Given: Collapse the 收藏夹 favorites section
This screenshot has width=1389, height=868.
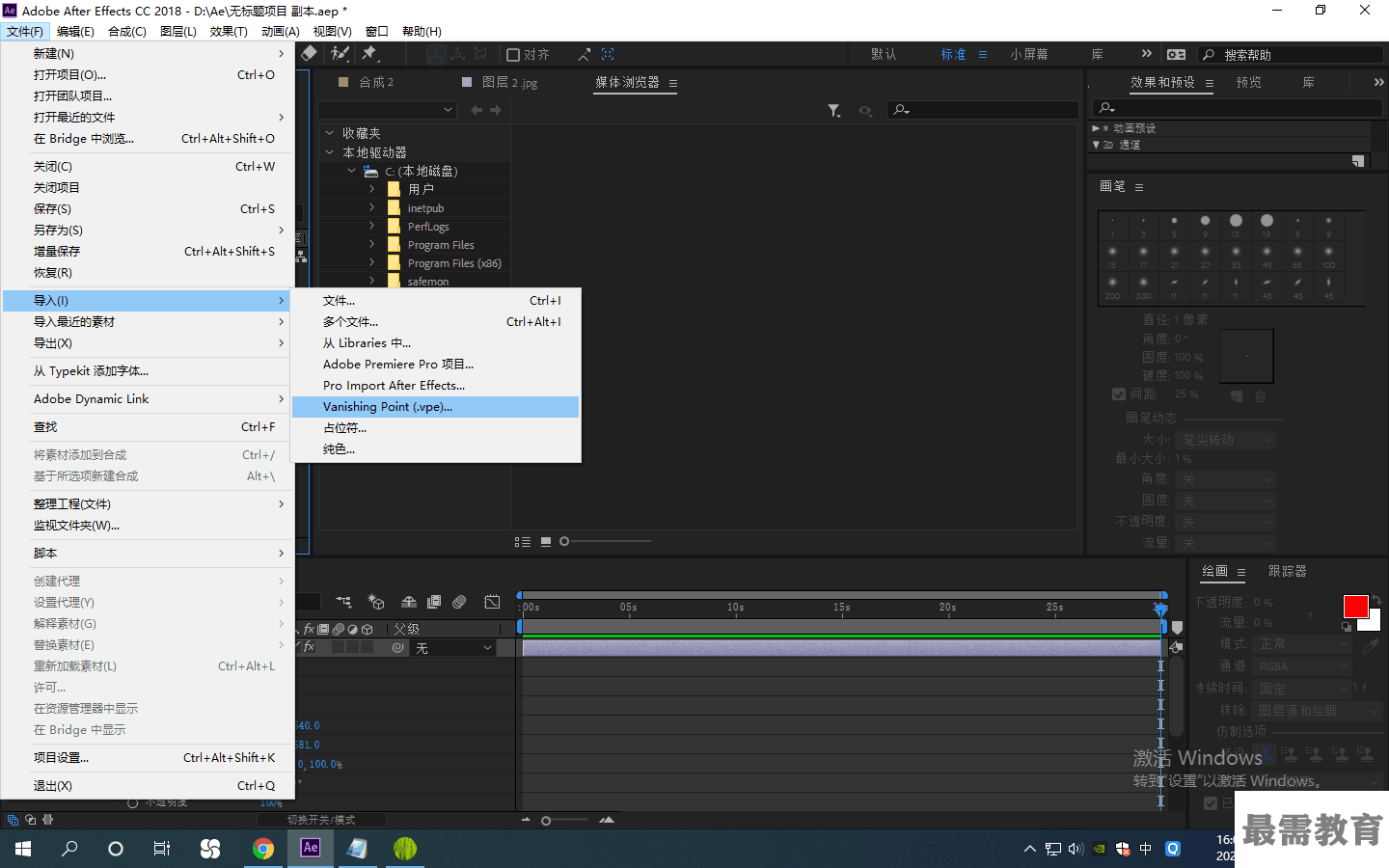Looking at the screenshot, I should point(330,133).
